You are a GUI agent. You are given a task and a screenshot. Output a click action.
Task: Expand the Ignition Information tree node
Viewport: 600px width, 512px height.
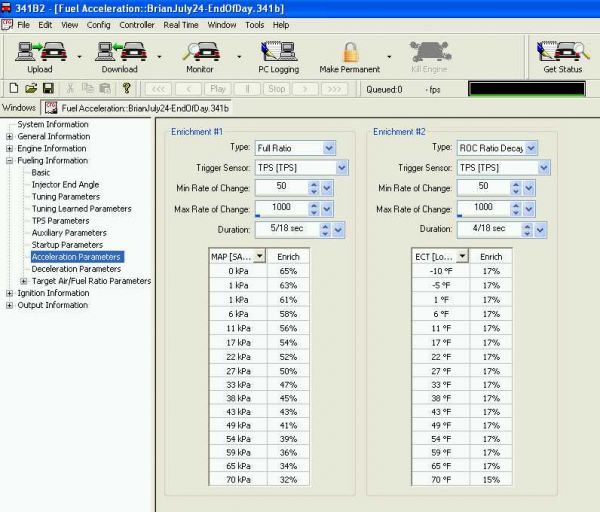[x=10, y=293]
